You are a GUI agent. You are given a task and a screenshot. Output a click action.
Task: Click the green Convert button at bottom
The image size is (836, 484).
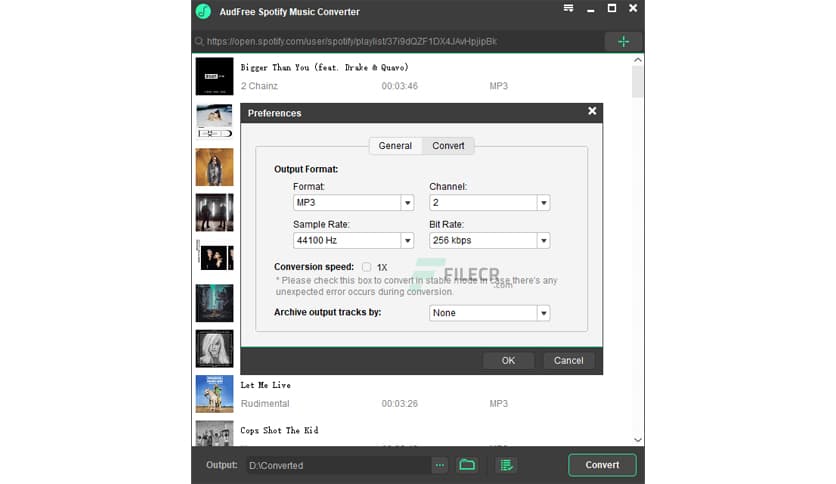point(602,465)
